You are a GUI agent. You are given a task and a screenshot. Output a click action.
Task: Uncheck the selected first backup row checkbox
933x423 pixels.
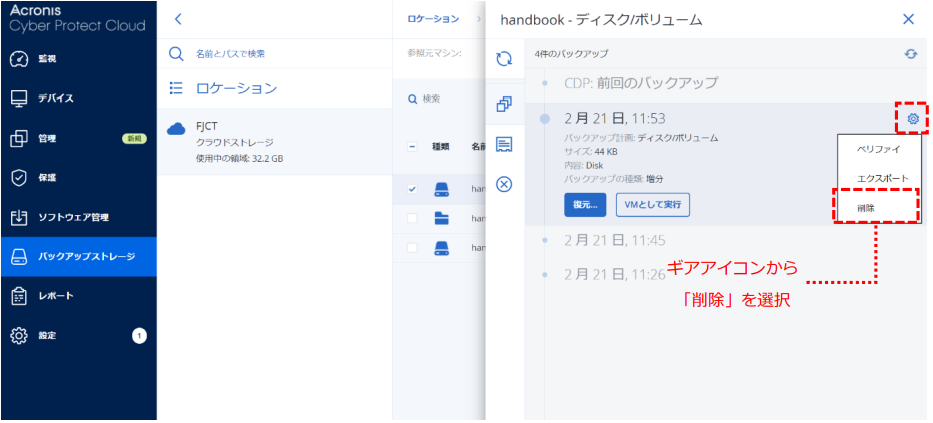(x=413, y=189)
